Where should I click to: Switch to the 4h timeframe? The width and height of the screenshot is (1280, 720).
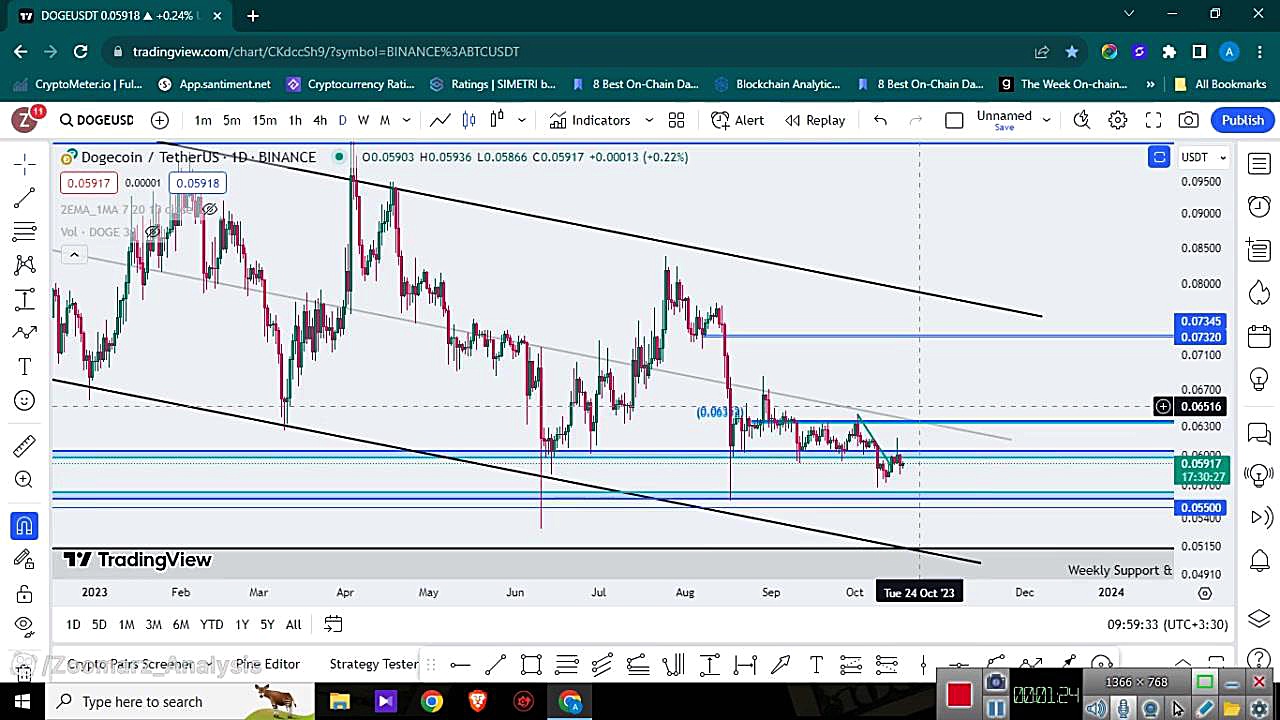click(x=320, y=120)
